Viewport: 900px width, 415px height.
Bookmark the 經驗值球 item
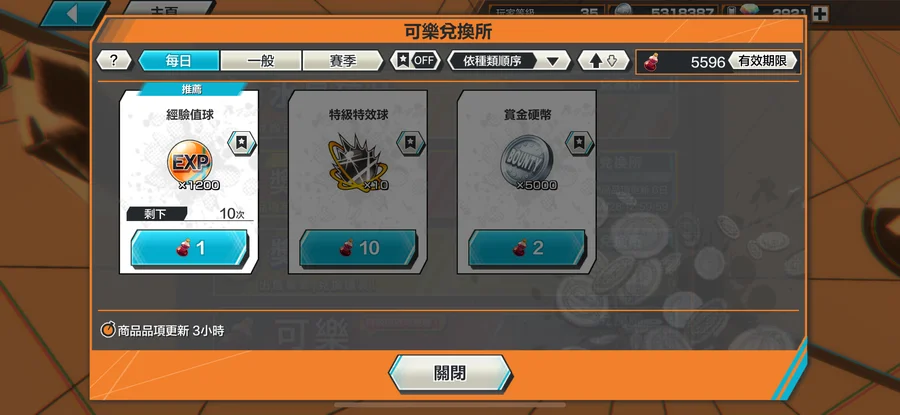[242, 143]
